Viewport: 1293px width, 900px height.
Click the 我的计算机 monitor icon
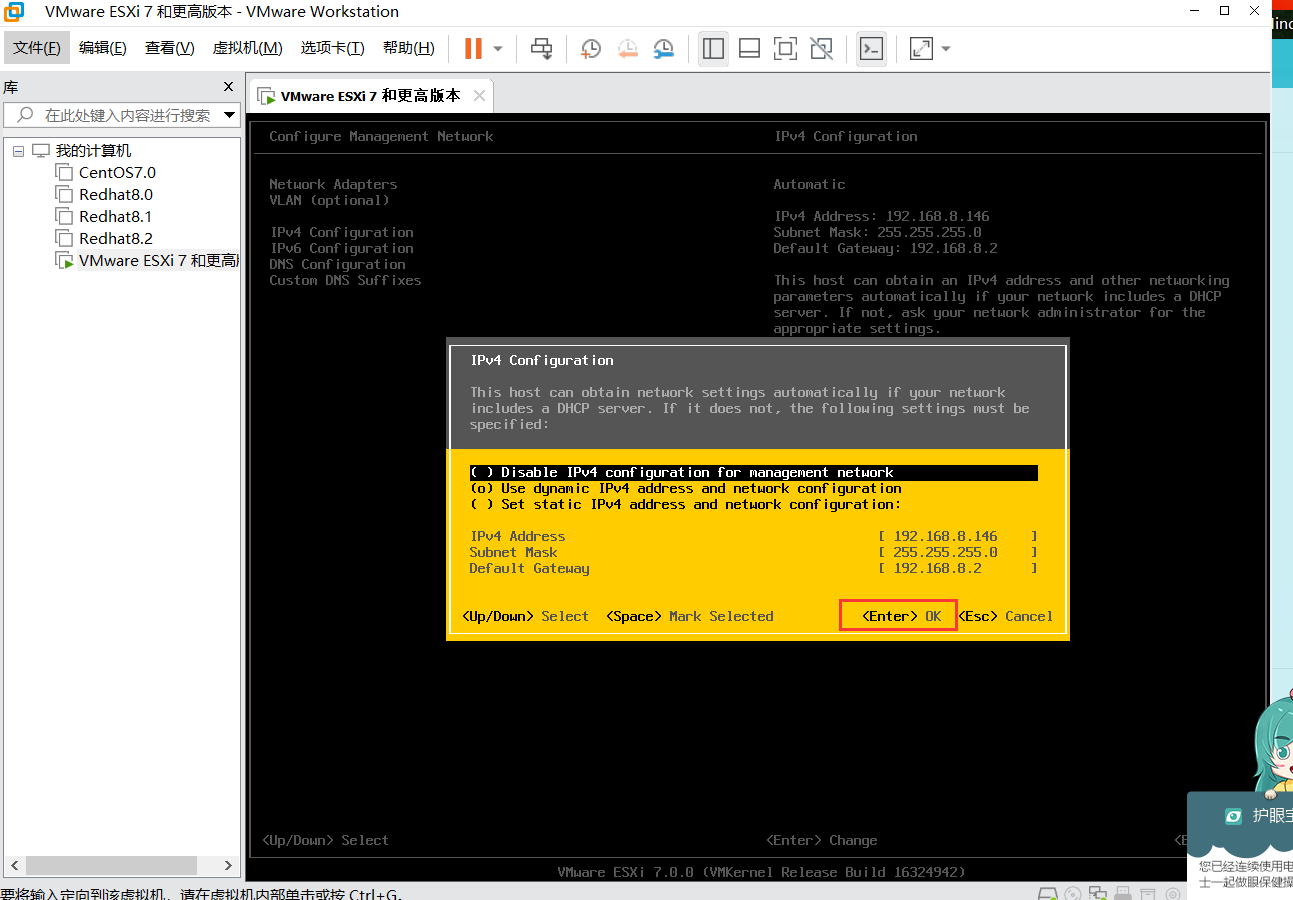click(x=41, y=151)
